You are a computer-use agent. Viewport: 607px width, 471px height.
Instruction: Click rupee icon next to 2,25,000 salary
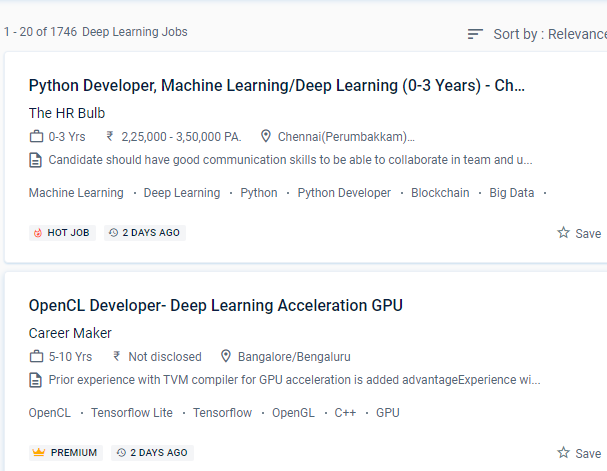(x=110, y=137)
